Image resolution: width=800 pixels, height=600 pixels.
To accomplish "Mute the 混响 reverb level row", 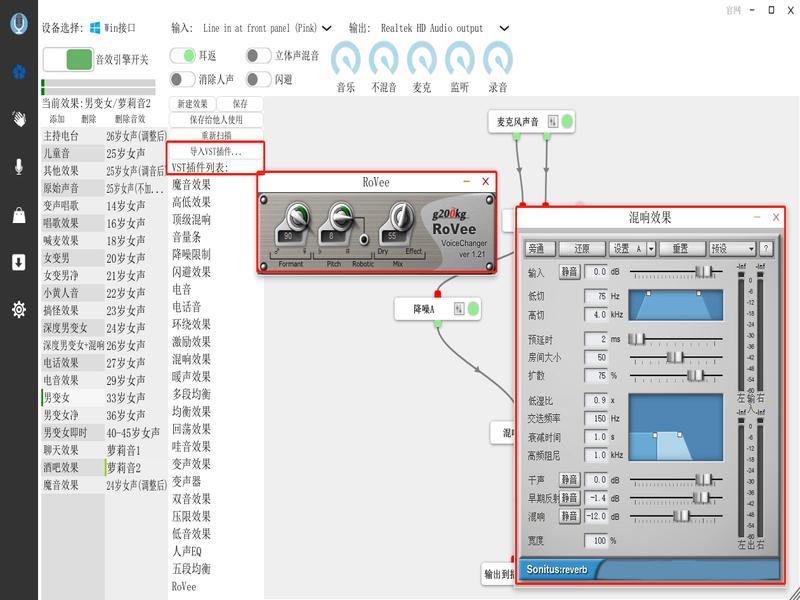I will pos(569,516).
